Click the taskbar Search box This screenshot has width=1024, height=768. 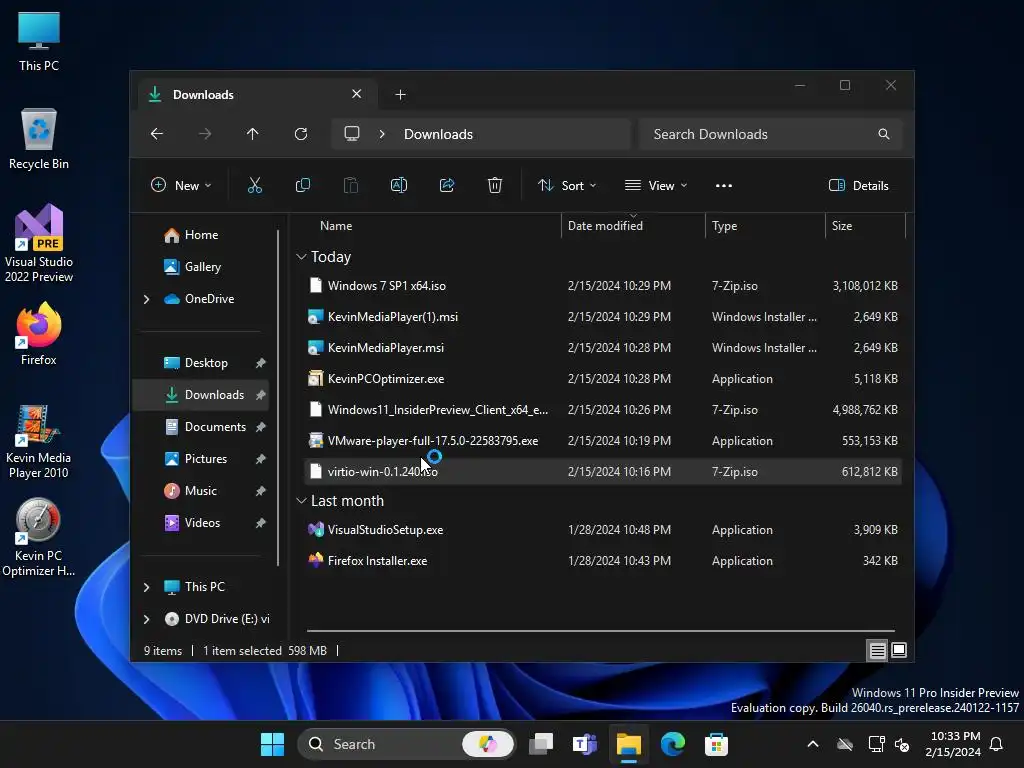(x=406, y=744)
